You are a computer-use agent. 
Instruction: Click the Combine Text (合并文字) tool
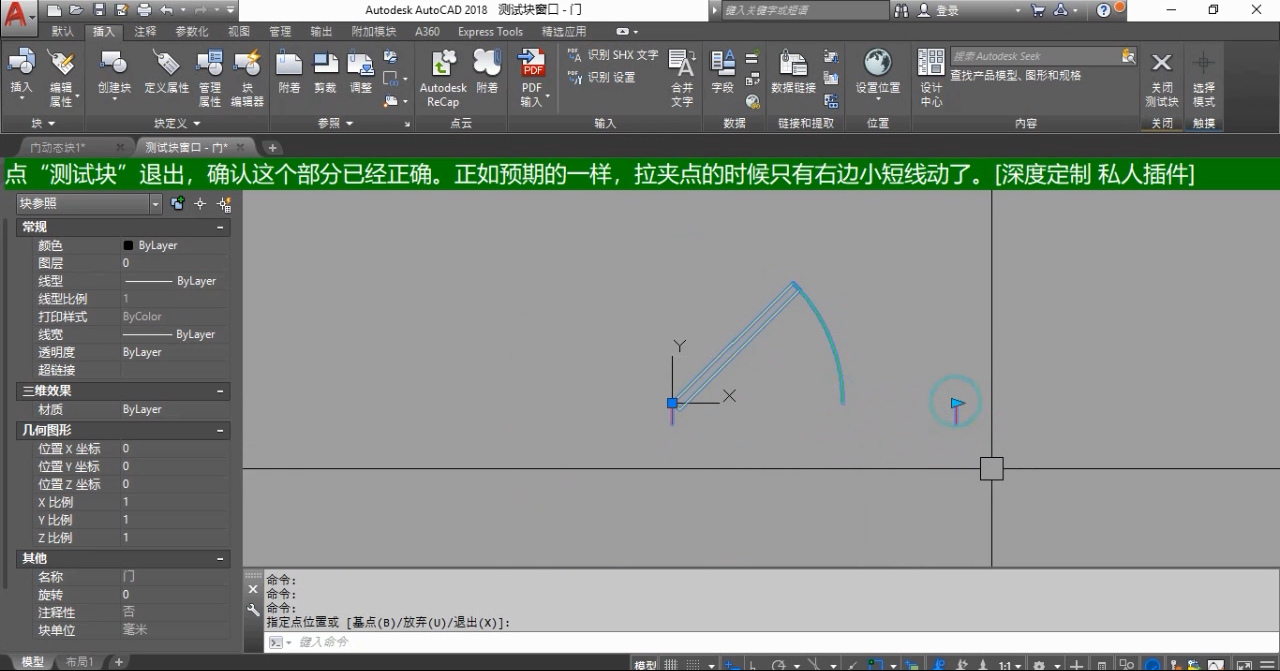[x=682, y=78]
